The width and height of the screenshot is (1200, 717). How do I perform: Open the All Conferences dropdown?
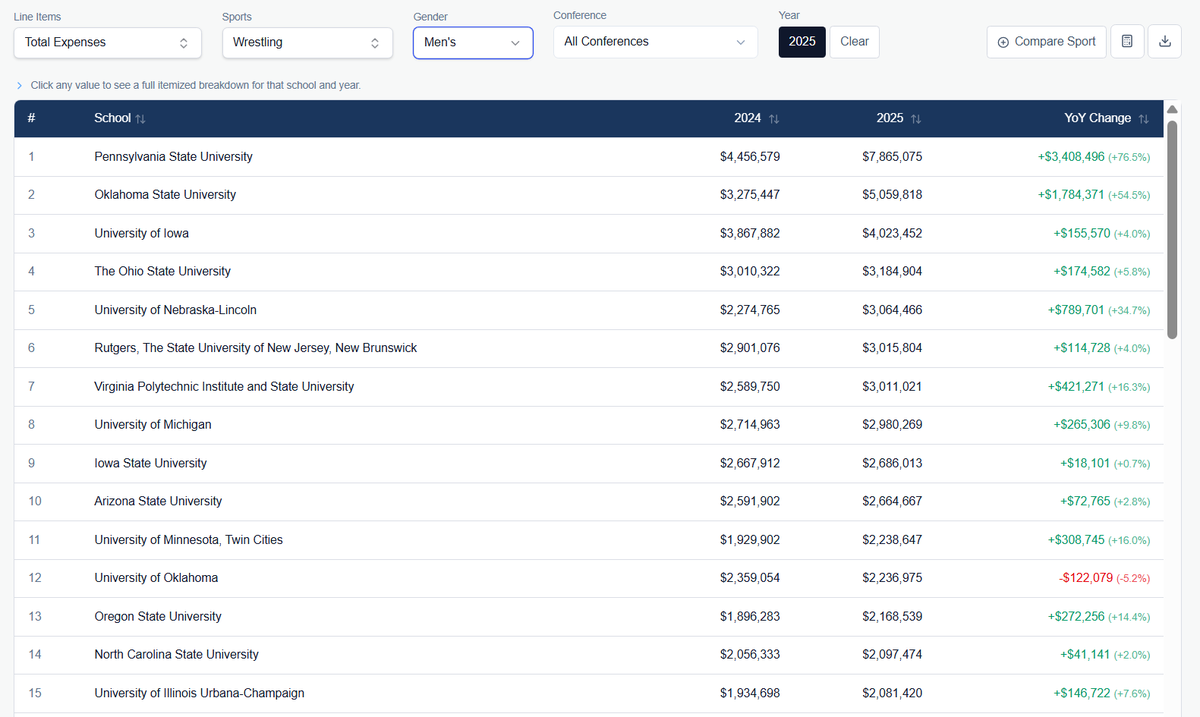655,41
